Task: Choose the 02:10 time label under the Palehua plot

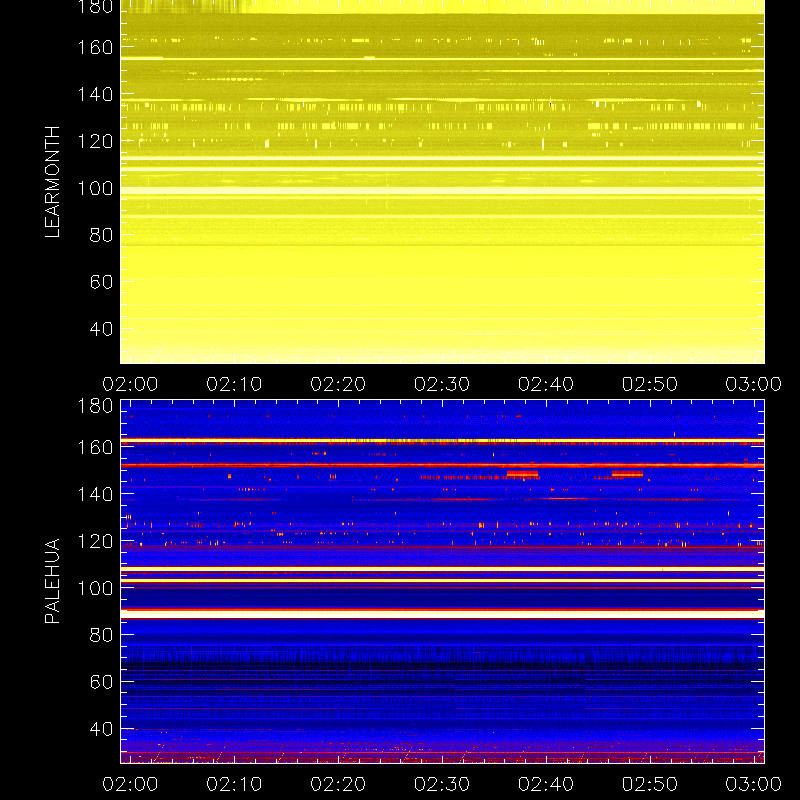Action: pos(234,784)
